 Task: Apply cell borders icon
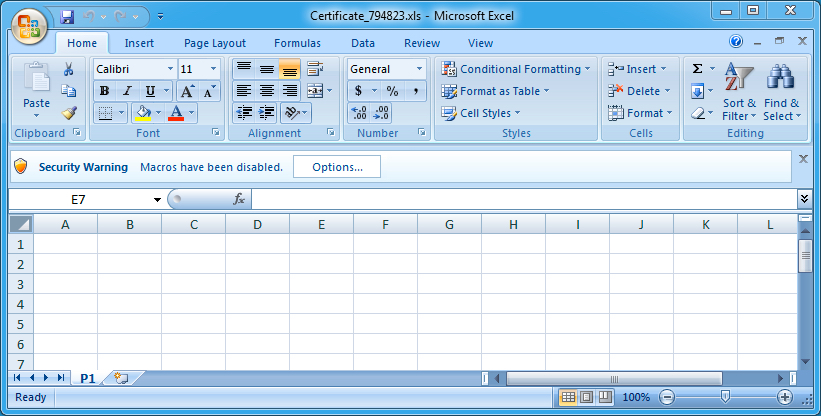coord(105,113)
